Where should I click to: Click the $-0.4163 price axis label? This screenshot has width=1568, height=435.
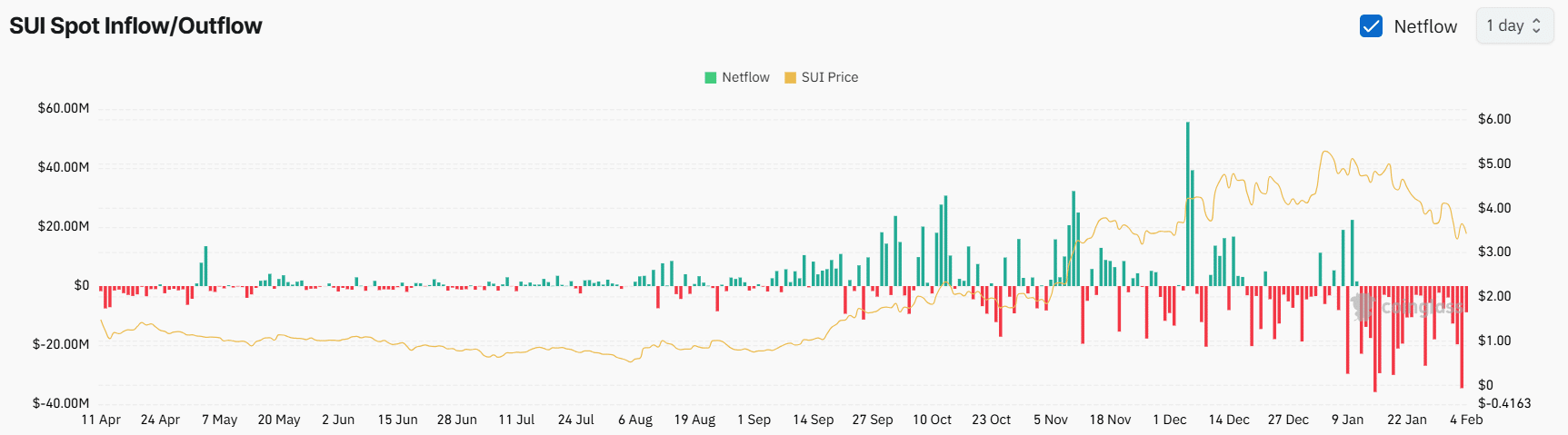click(1504, 403)
